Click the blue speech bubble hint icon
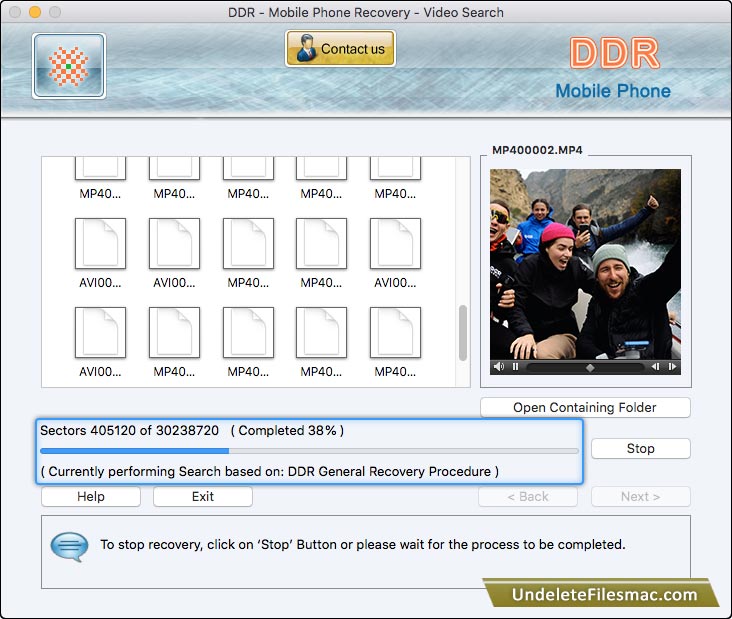The width and height of the screenshot is (732, 619). point(69,546)
